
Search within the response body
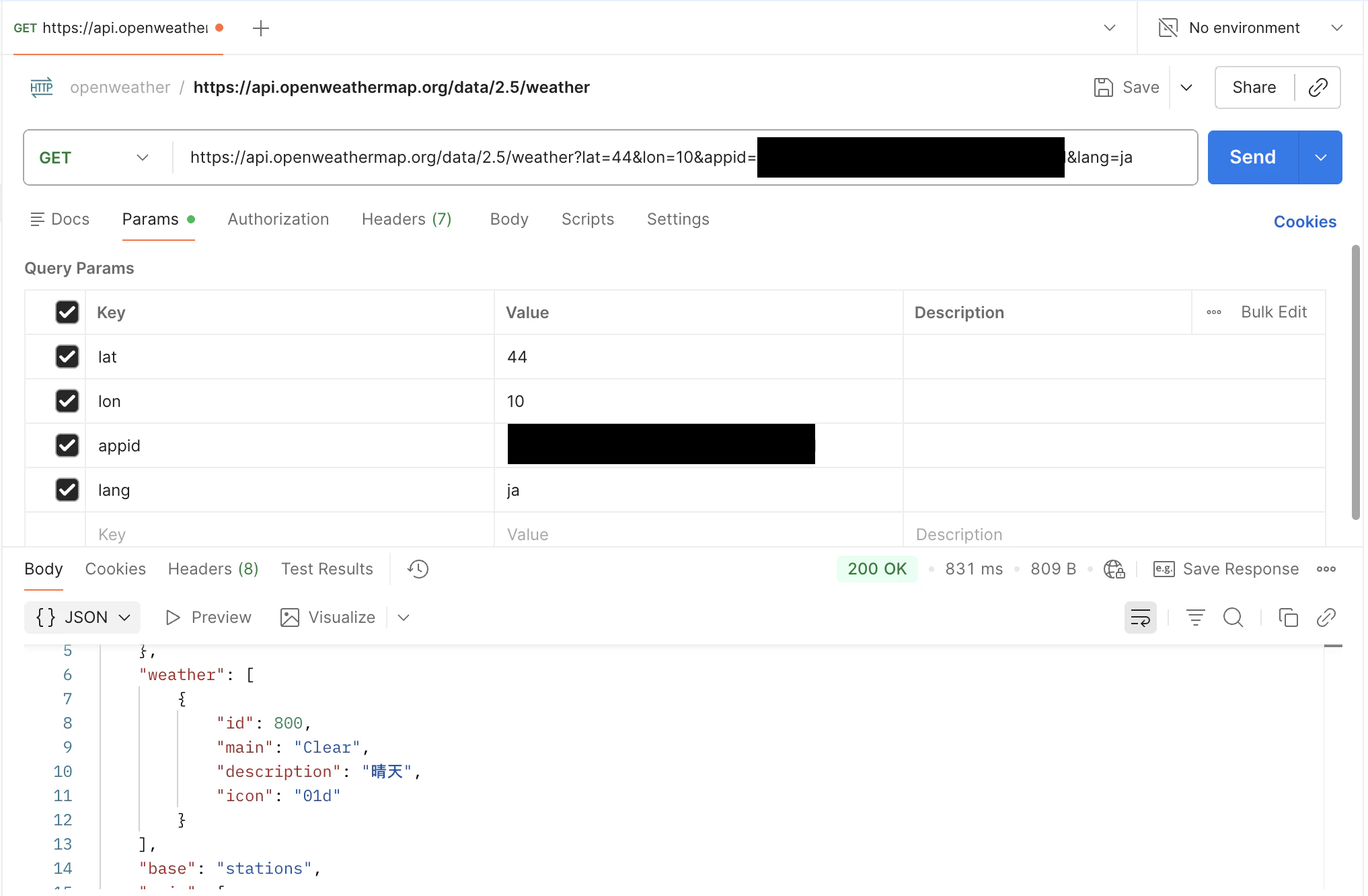1233,618
